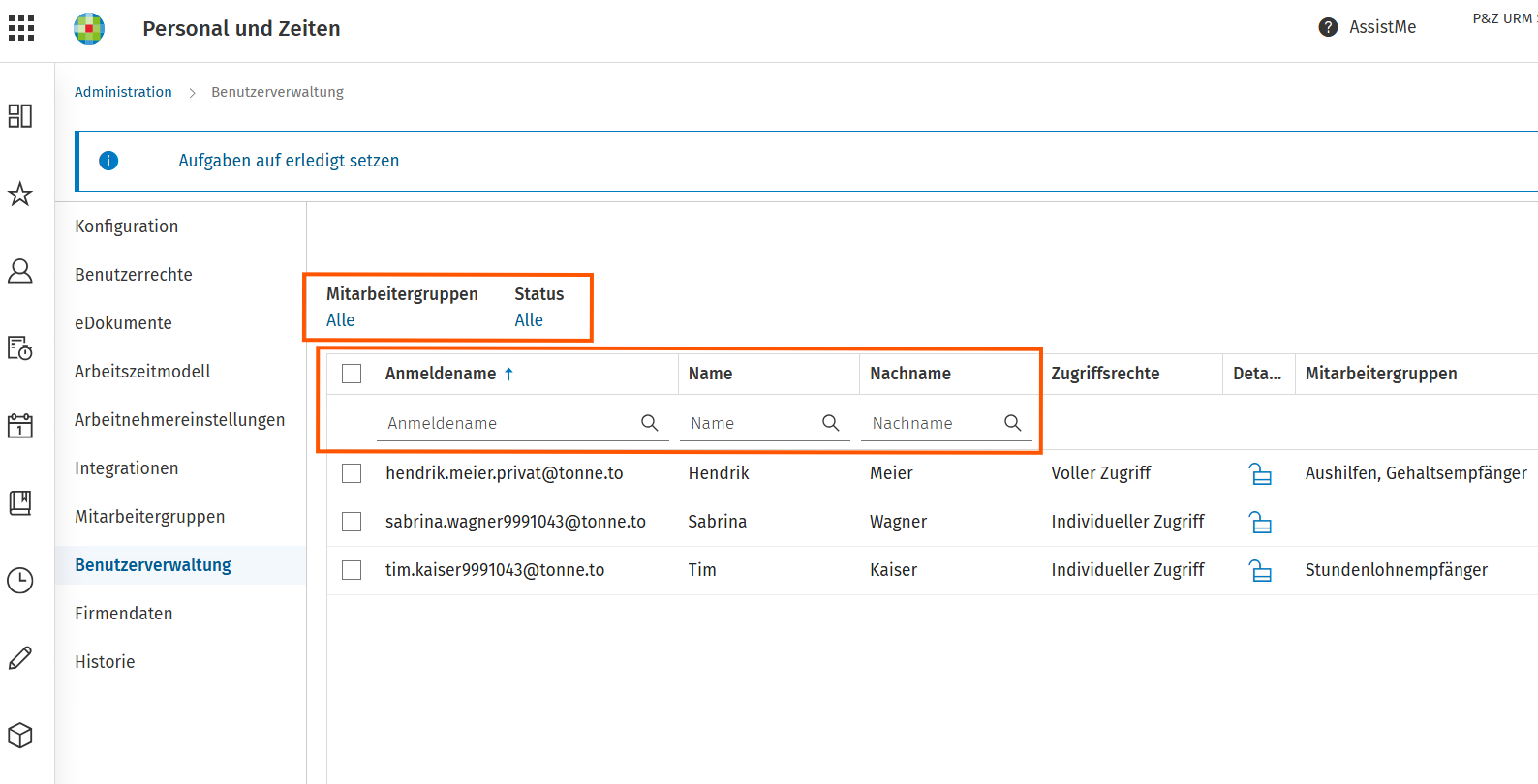The height and width of the screenshot is (784, 1538).
Task: Open the pencil edit icon in sidebar
Action: 20,658
